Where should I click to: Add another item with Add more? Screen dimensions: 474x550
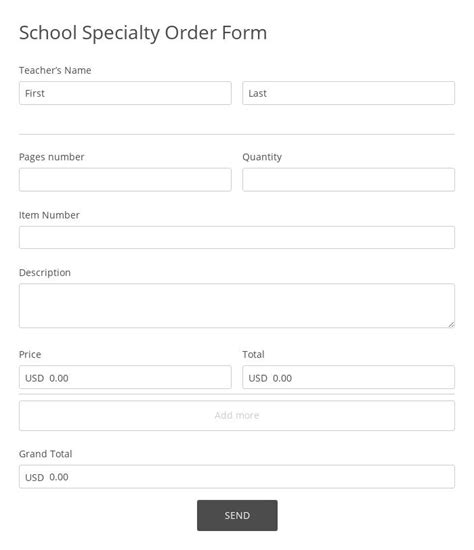tap(237, 416)
